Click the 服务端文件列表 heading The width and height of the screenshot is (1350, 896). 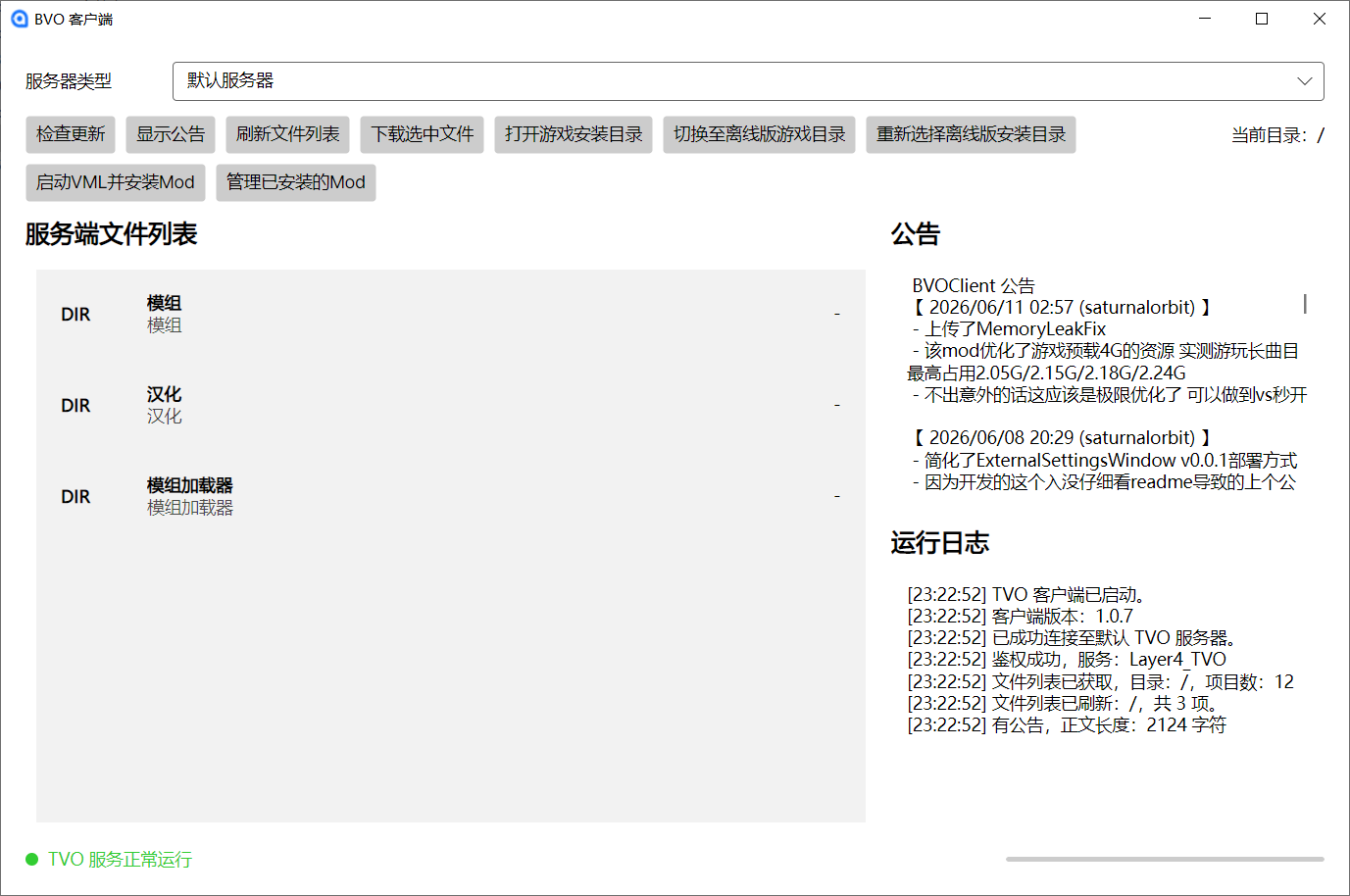coord(112,234)
